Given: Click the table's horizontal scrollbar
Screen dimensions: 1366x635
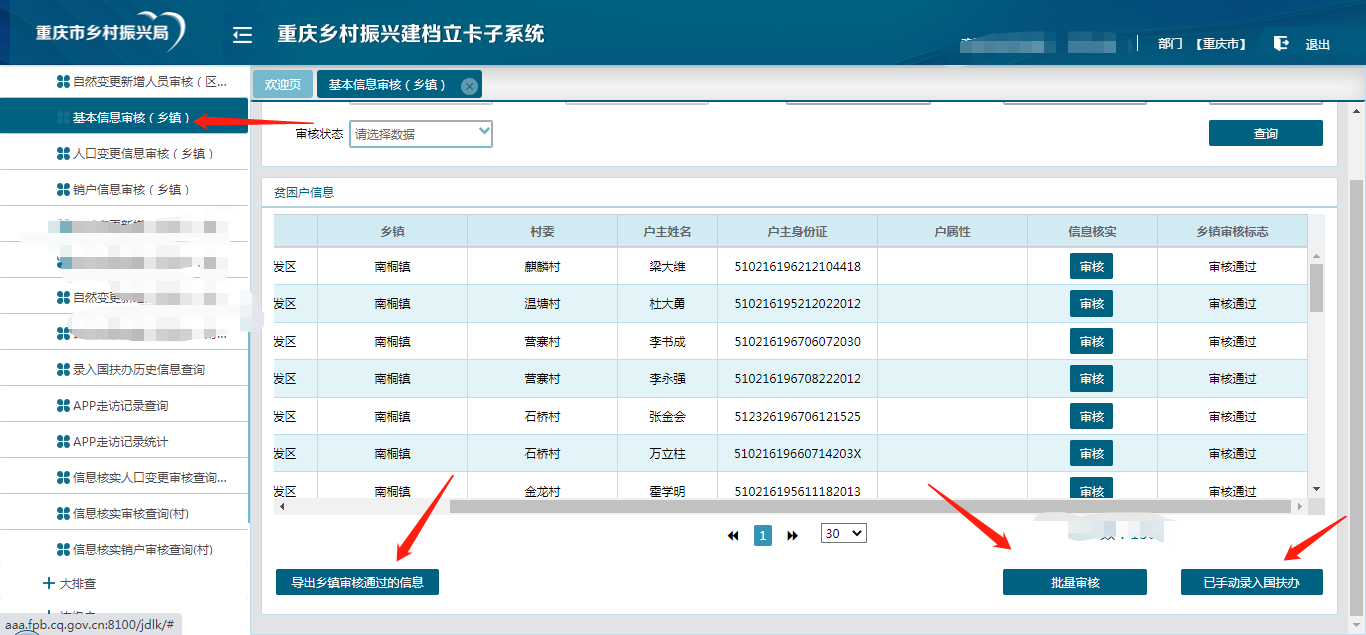Looking at the screenshot, I should tap(870, 507).
